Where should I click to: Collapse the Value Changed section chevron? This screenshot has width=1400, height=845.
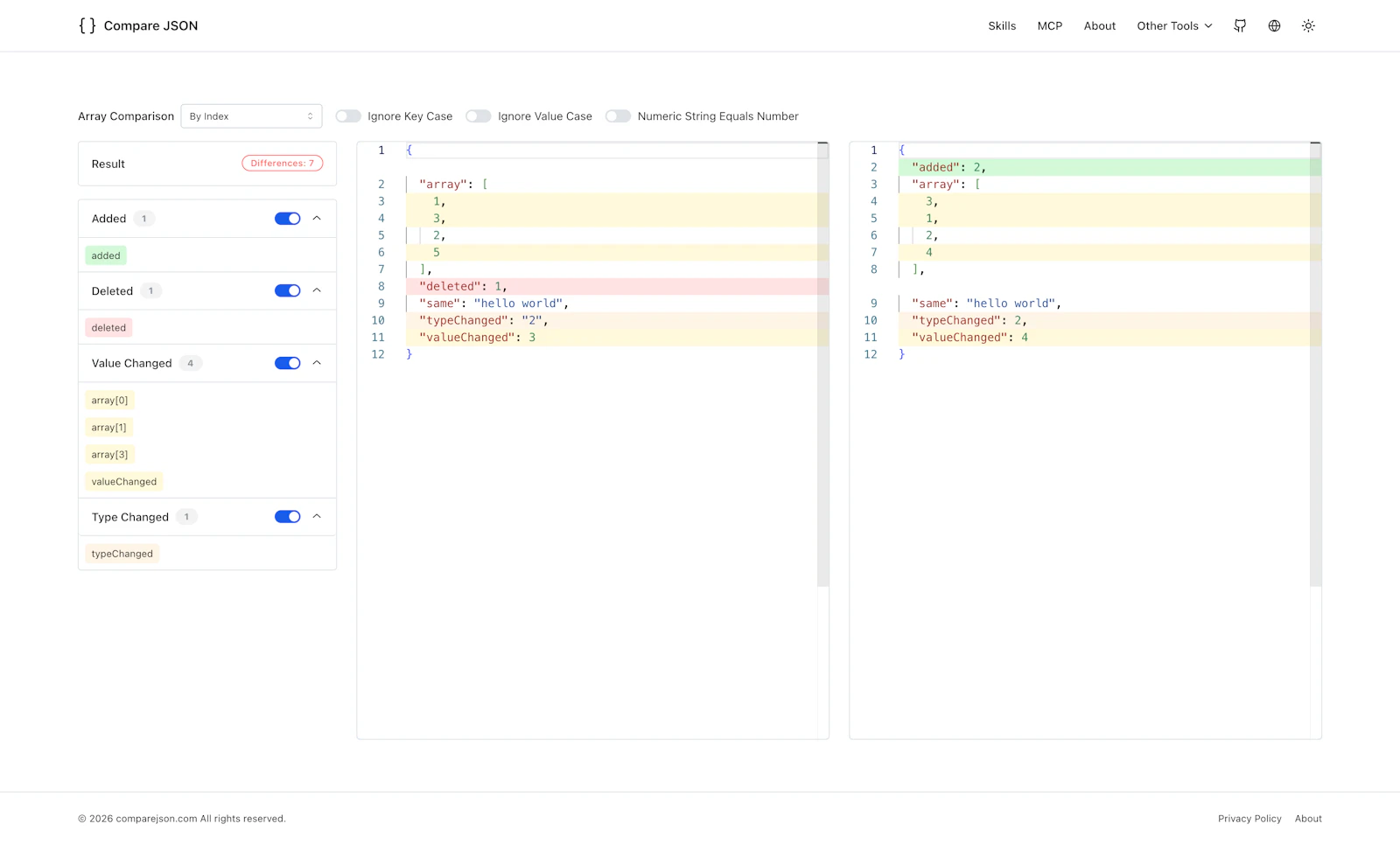[317, 363]
